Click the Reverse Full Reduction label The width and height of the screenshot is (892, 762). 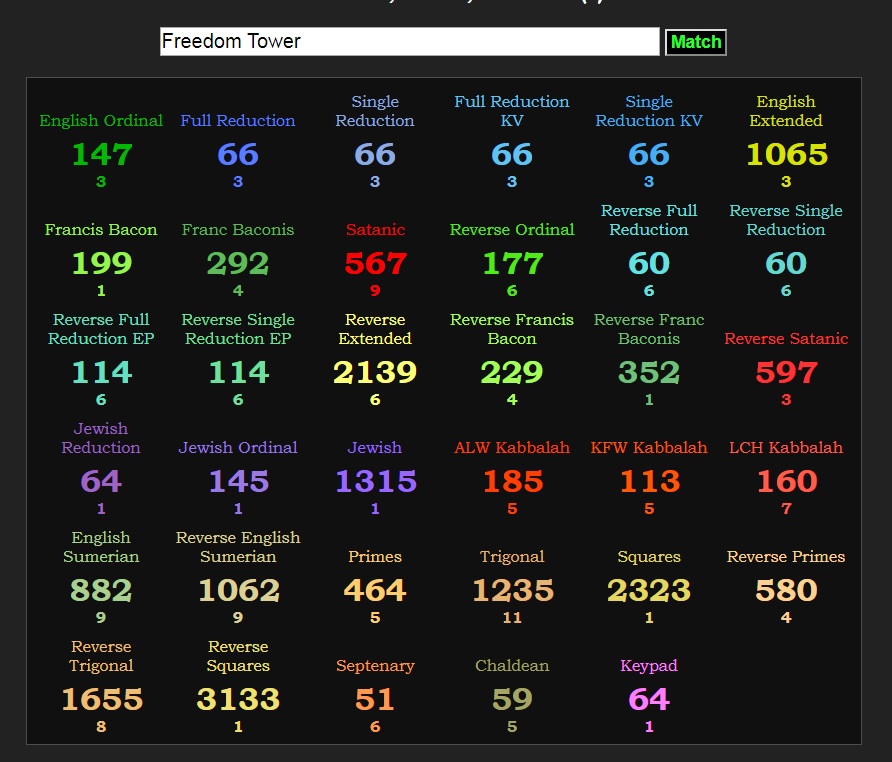click(x=649, y=220)
